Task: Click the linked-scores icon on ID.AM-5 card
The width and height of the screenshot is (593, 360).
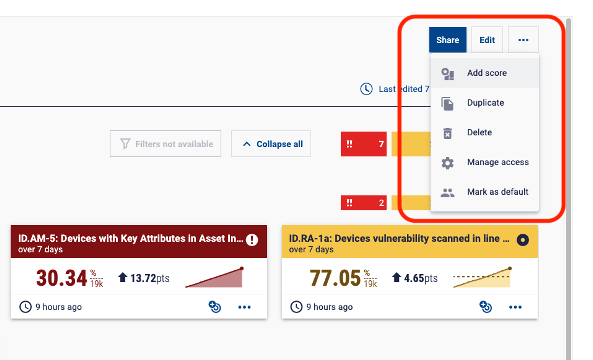Action: click(215, 307)
